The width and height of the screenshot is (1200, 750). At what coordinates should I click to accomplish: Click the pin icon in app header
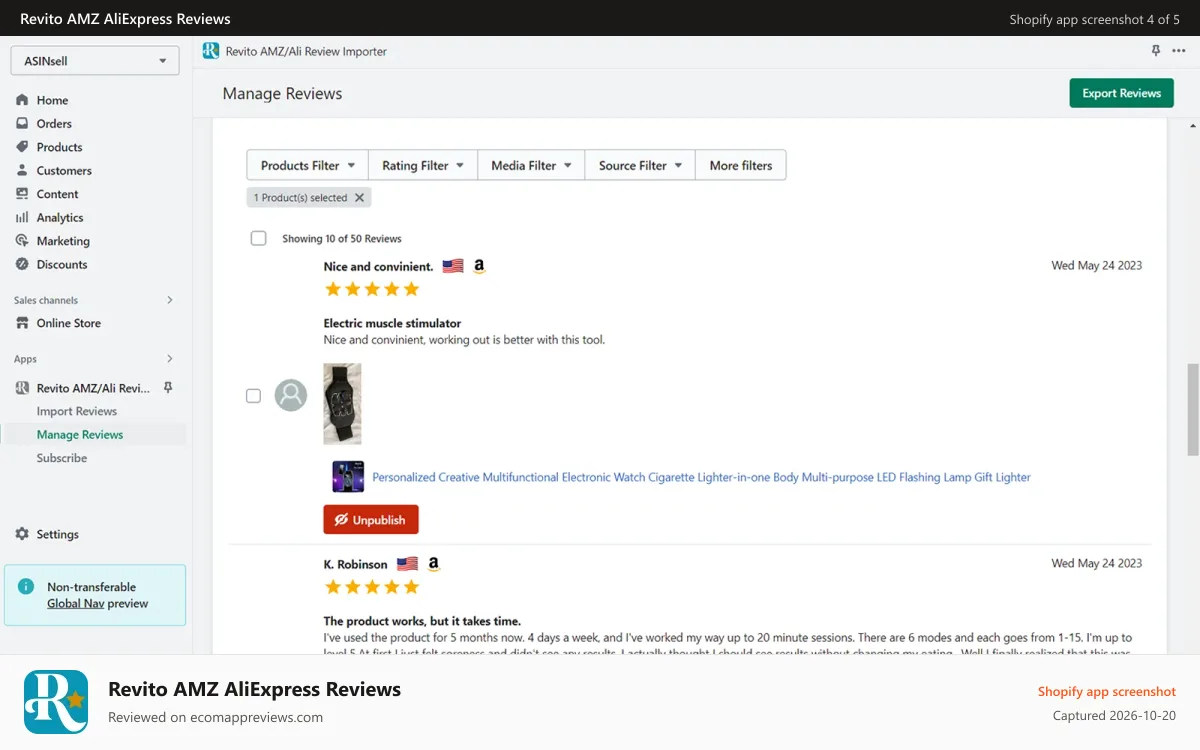[x=1156, y=51]
